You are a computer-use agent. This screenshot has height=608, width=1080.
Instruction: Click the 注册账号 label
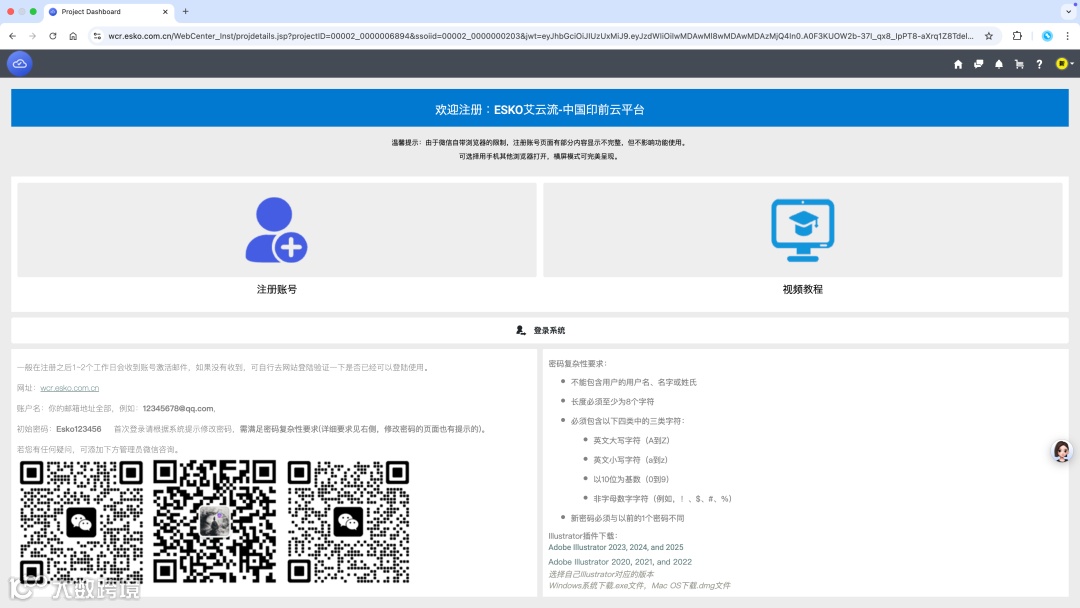pyautogui.click(x=277, y=289)
